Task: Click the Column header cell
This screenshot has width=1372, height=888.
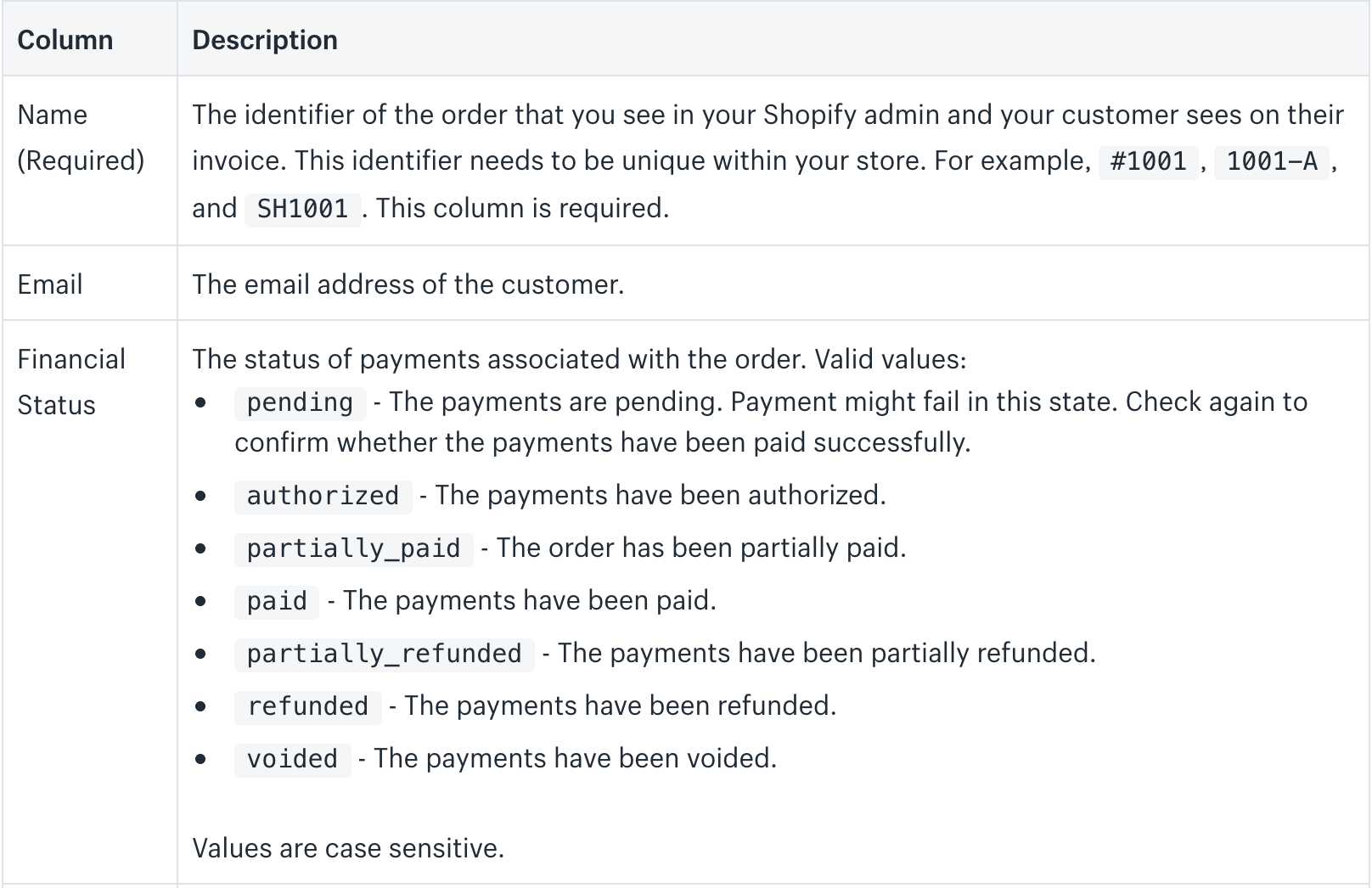Action: click(89, 39)
